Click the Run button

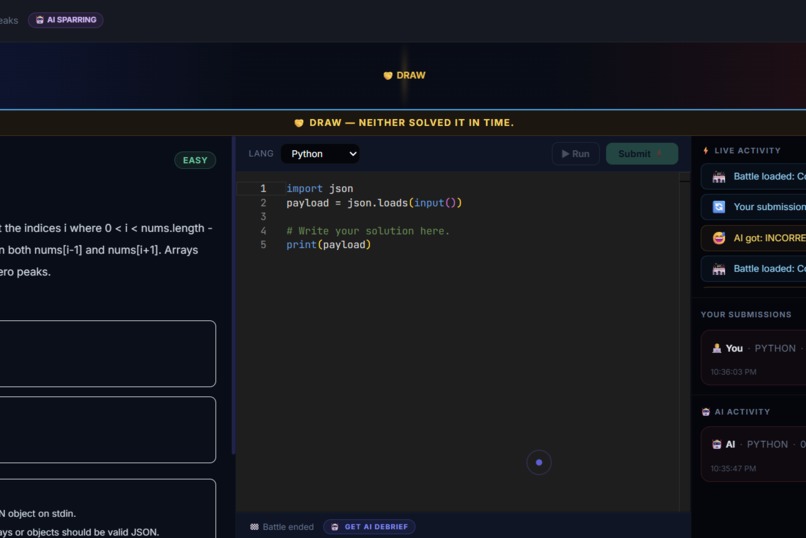coord(575,154)
